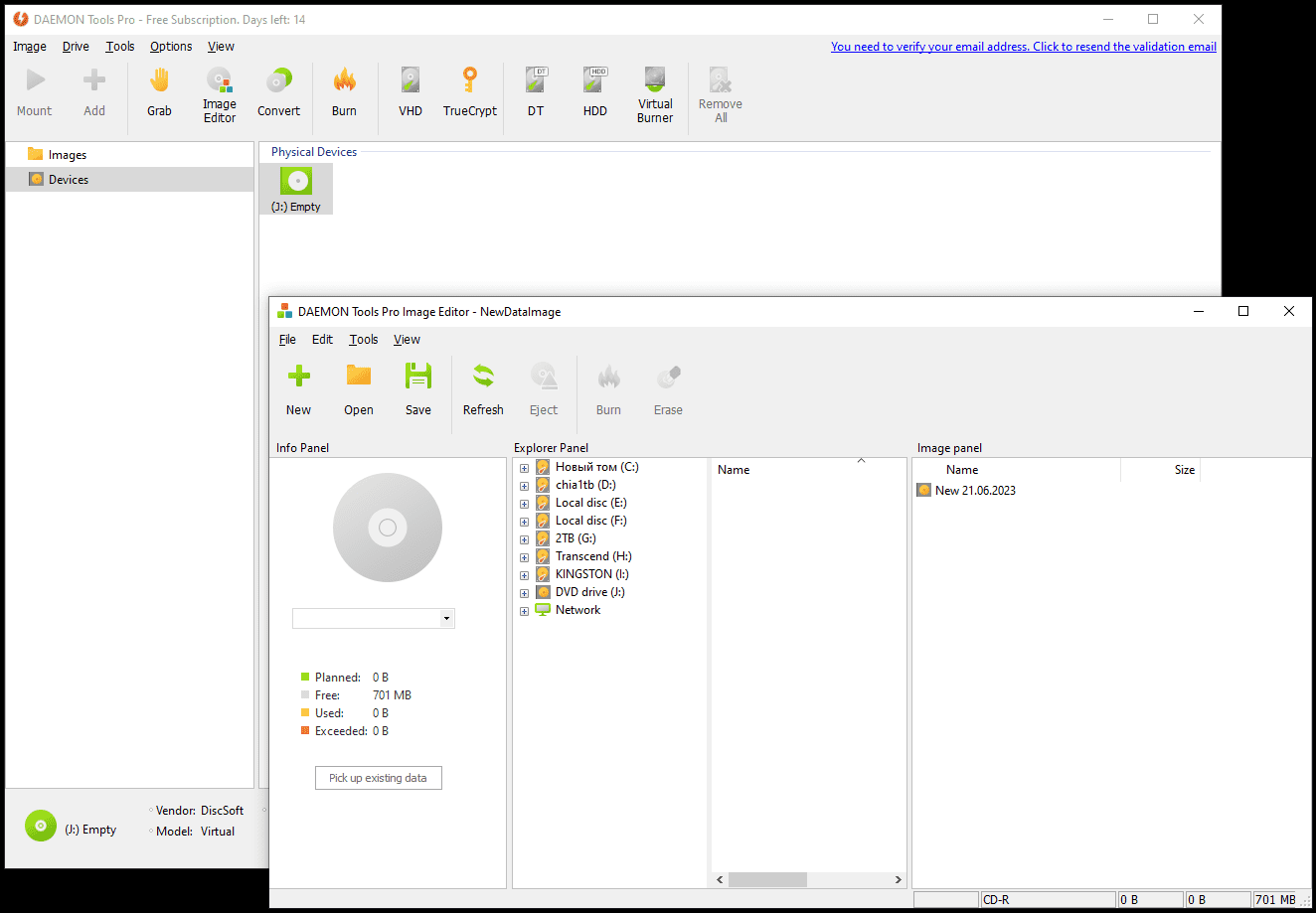Expand the DVD drive (J:) node

(x=524, y=593)
